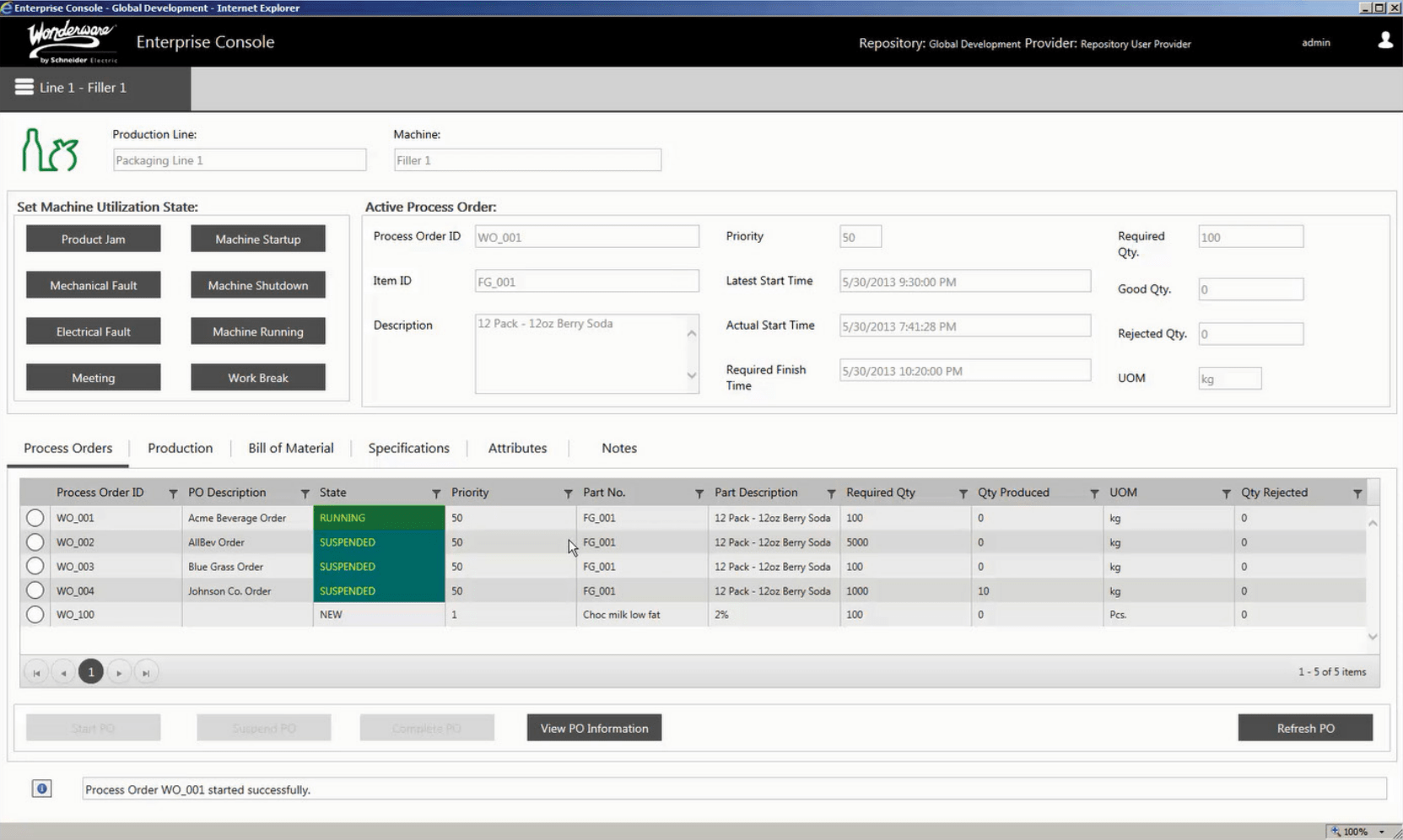Click the admin username in header
This screenshot has width=1403, height=840.
1316,42
